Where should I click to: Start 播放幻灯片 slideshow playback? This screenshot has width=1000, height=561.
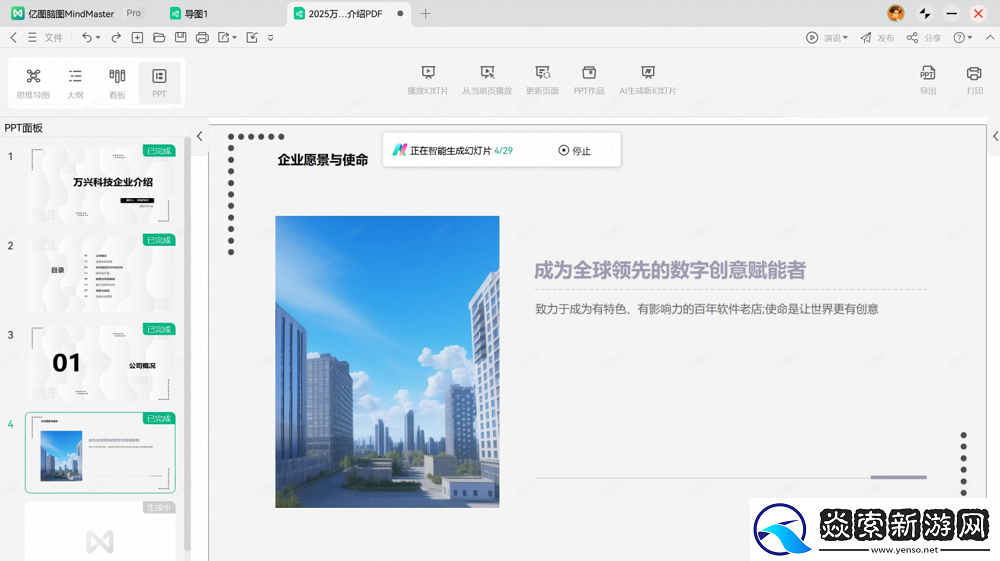point(428,80)
